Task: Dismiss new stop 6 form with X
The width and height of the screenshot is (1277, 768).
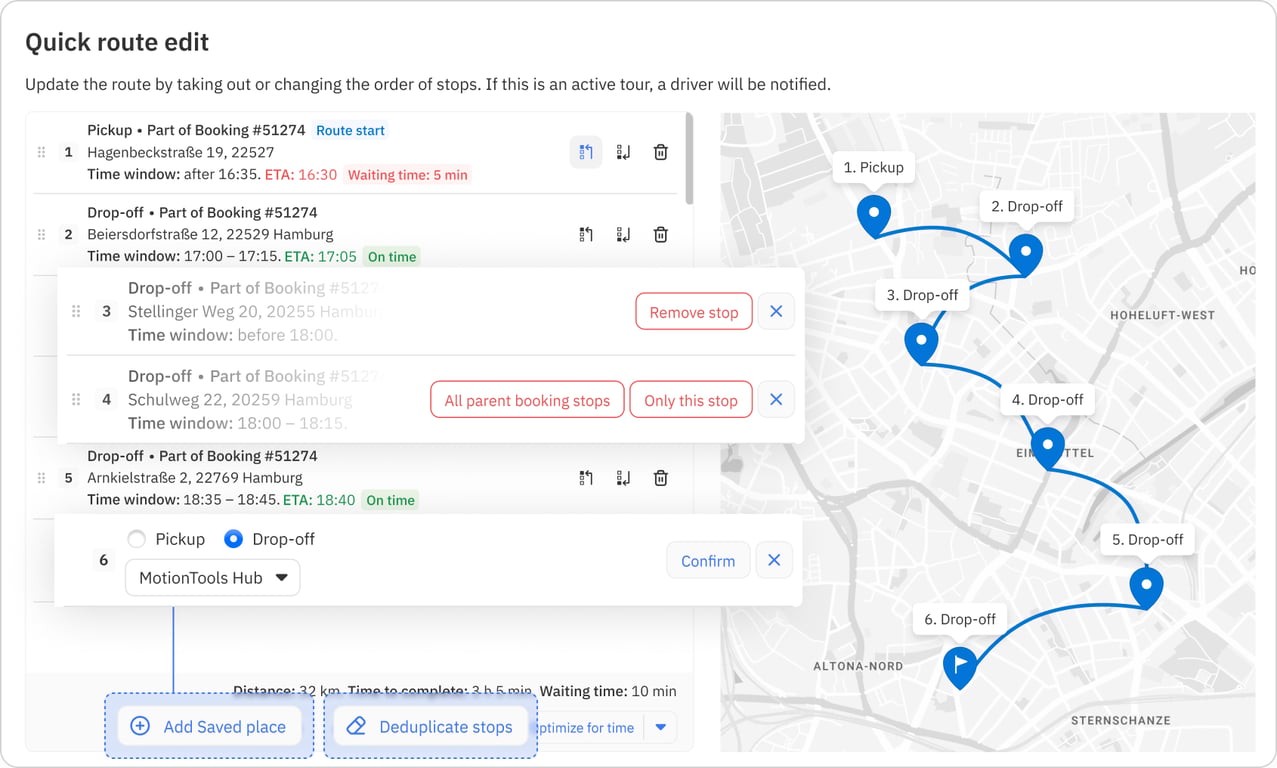Action: [774, 560]
